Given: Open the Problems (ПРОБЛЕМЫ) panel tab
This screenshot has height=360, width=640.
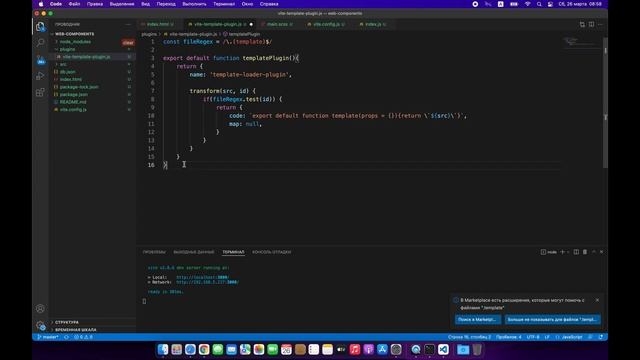Looking at the screenshot, I should [154, 252].
